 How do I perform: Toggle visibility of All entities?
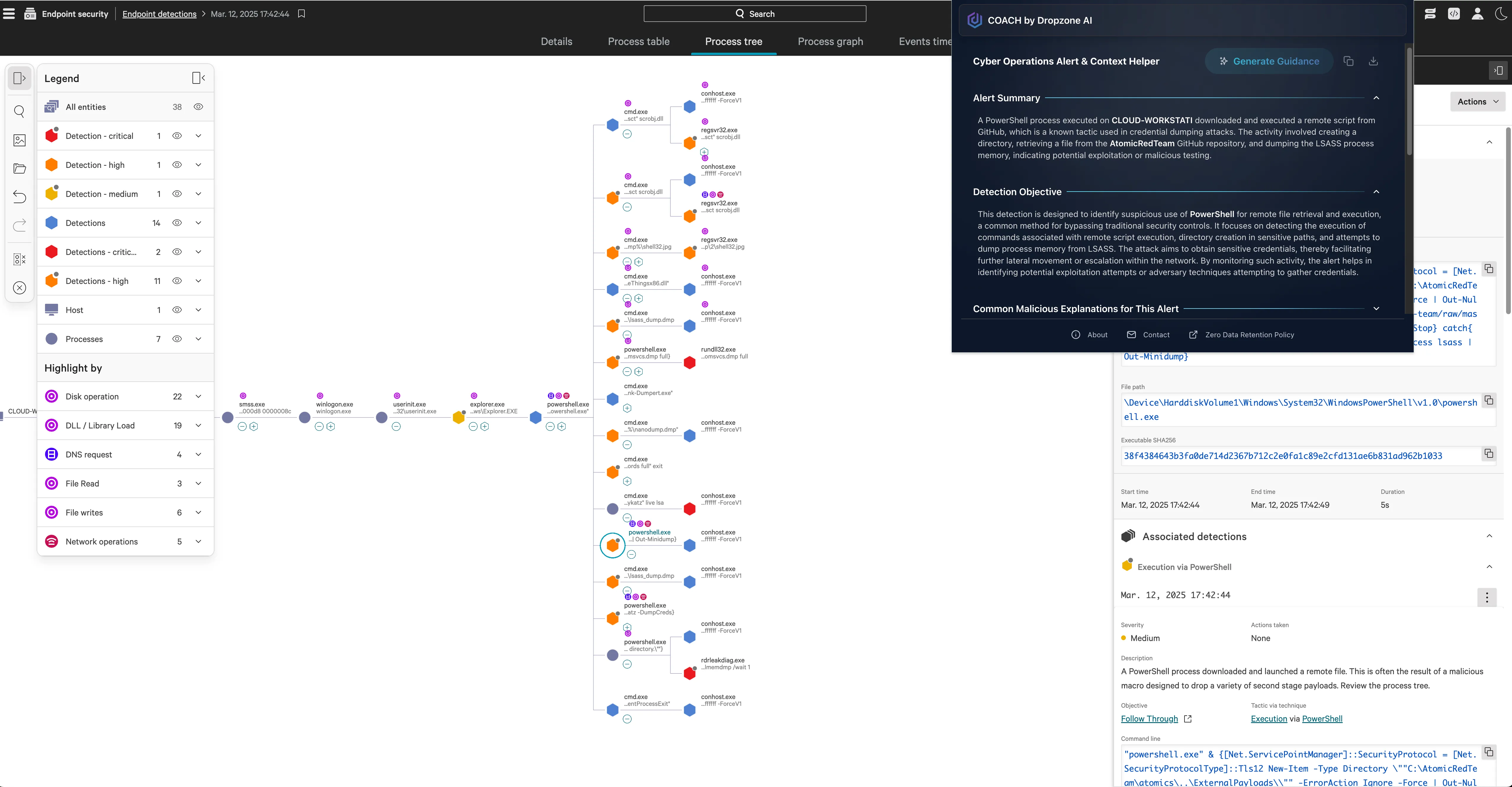pos(198,107)
